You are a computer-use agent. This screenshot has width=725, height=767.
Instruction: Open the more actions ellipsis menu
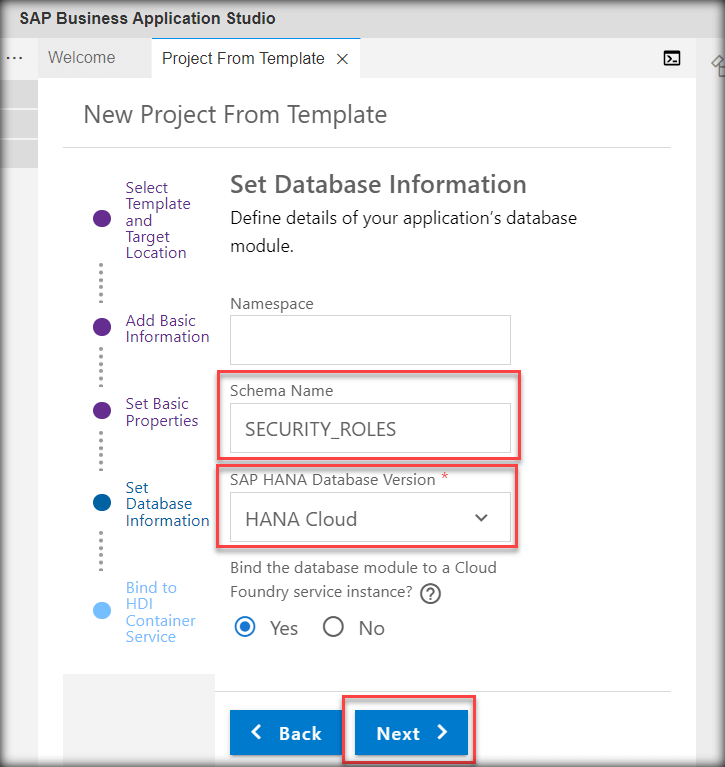coord(15,58)
